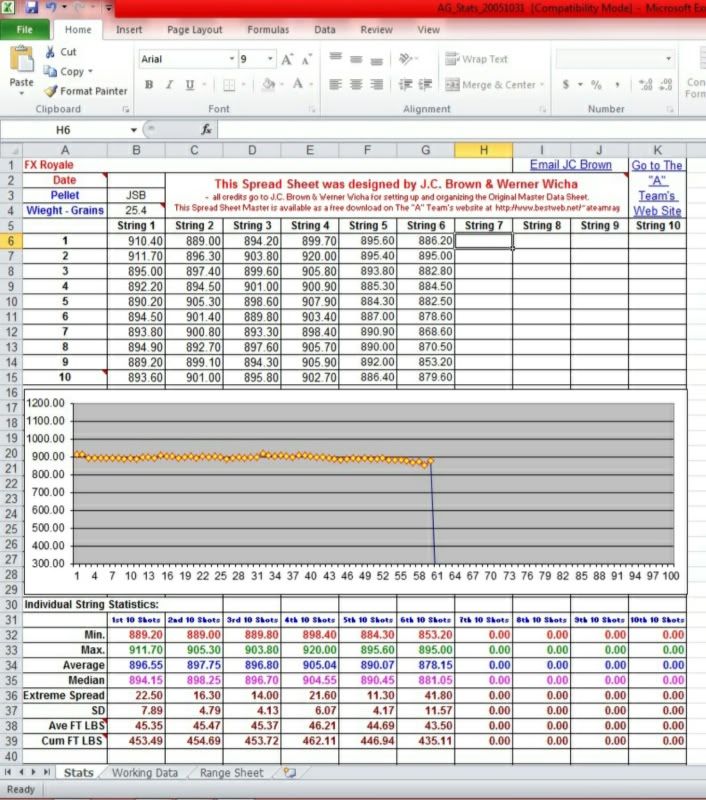Toggle Bold formatting
The image size is (706, 800).
point(148,85)
